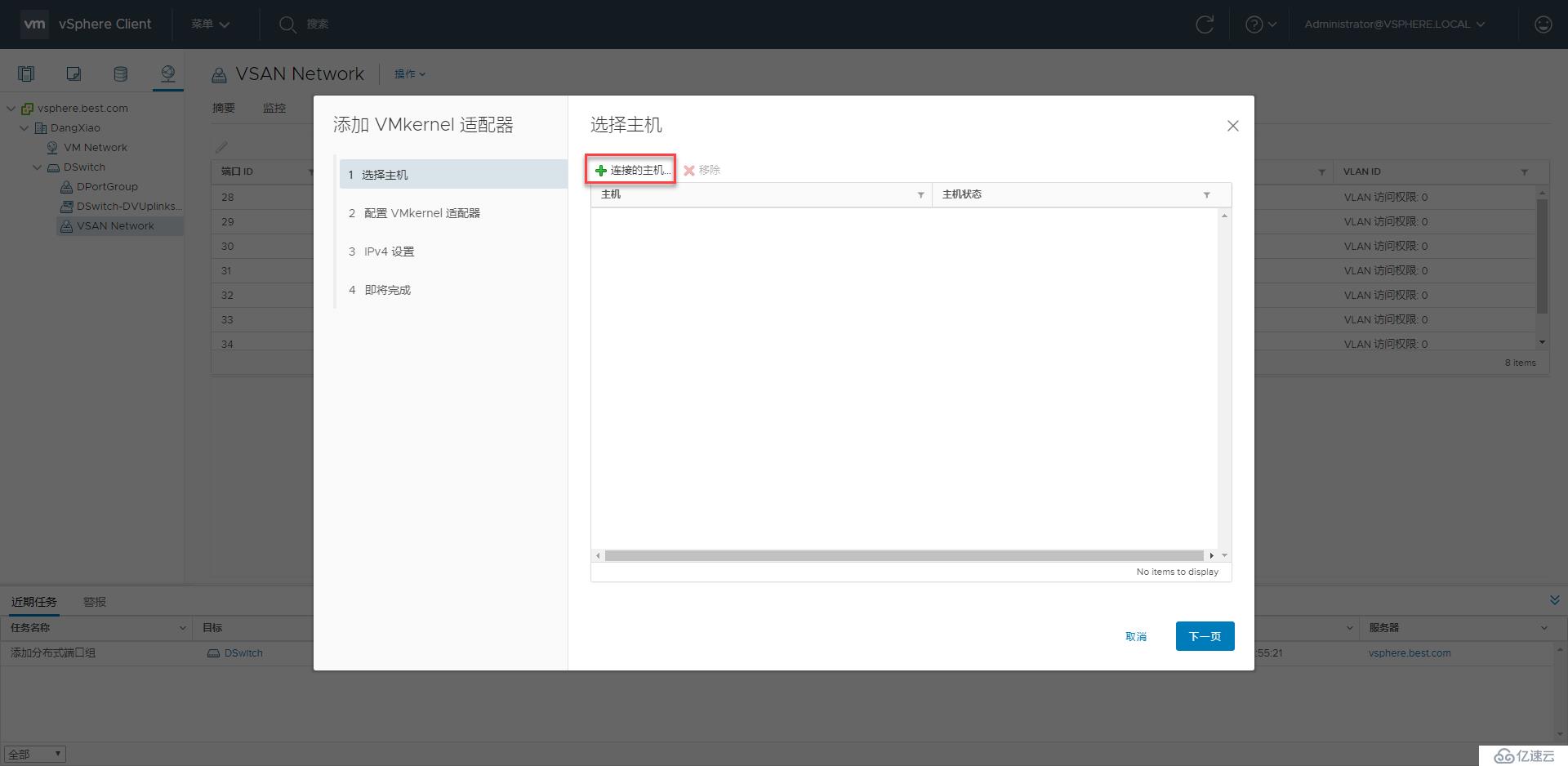This screenshot has height=766, width=1568.
Task: Click the green plus add hosts icon
Action: (601, 171)
